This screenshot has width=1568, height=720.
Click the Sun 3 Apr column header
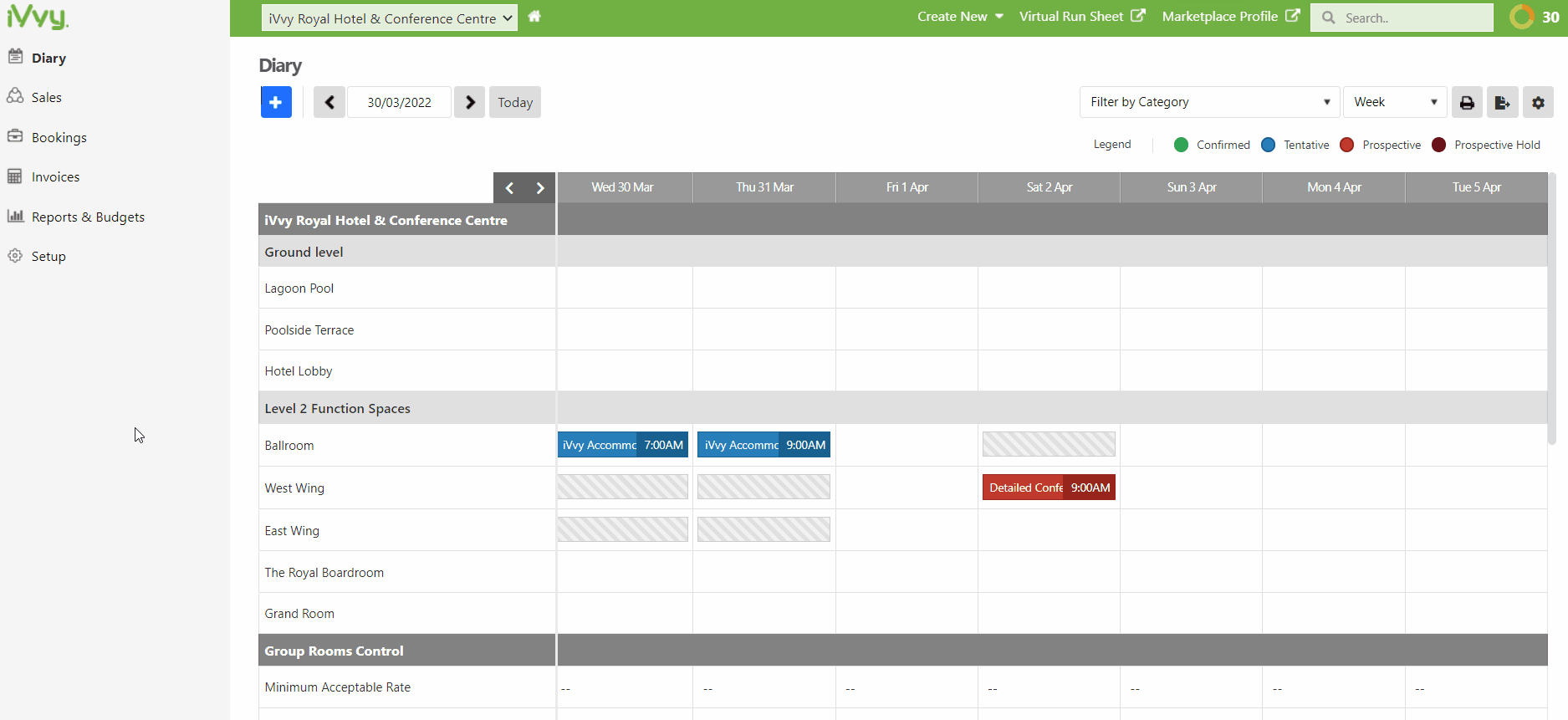coord(1192,187)
